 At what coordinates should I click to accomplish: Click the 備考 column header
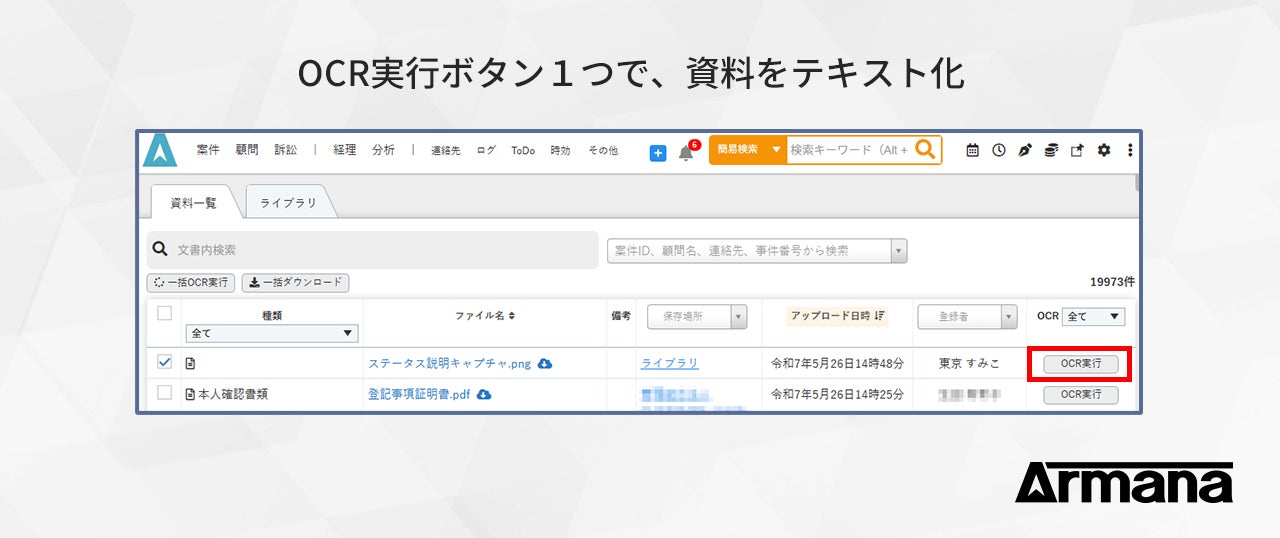coord(621,316)
